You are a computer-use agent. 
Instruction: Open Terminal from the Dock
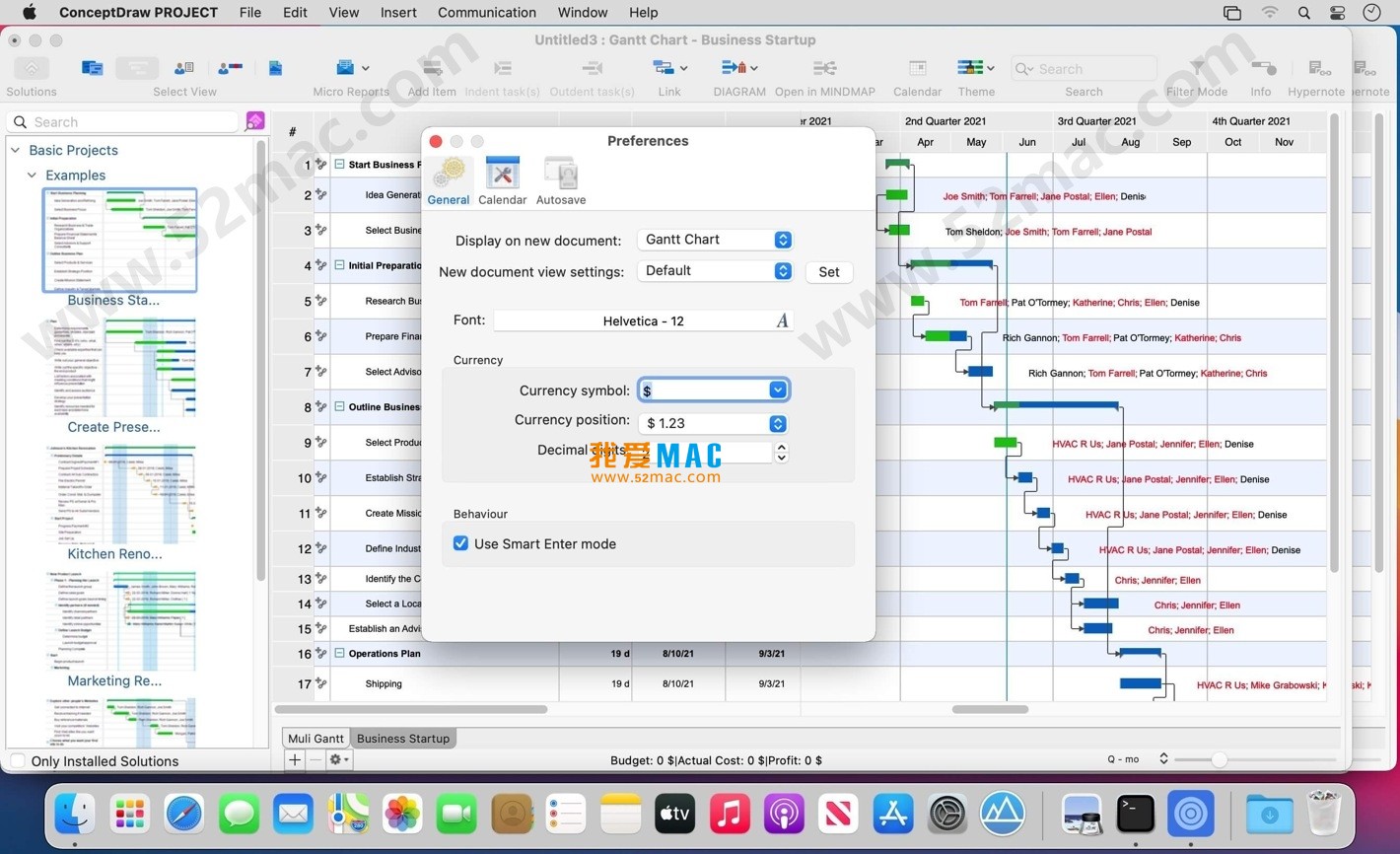[1136, 814]
